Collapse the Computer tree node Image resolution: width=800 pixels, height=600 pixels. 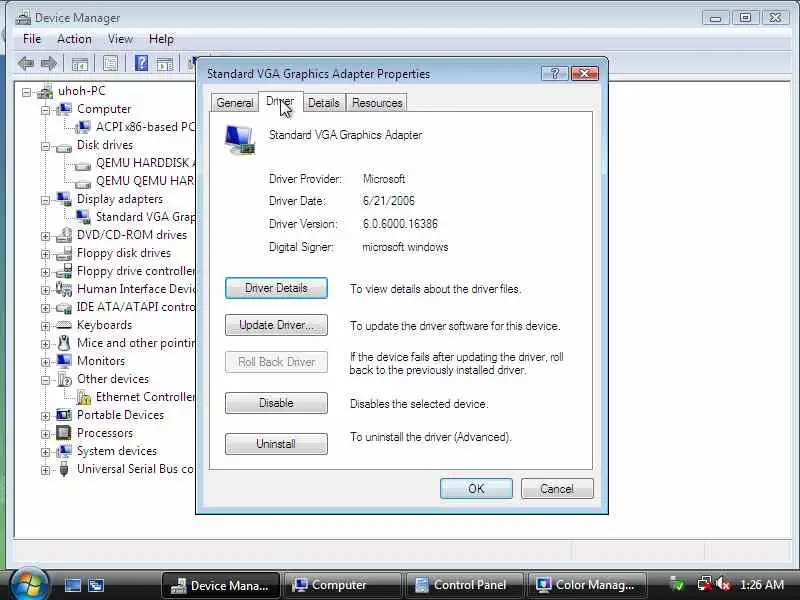click(x=45, y=110)
